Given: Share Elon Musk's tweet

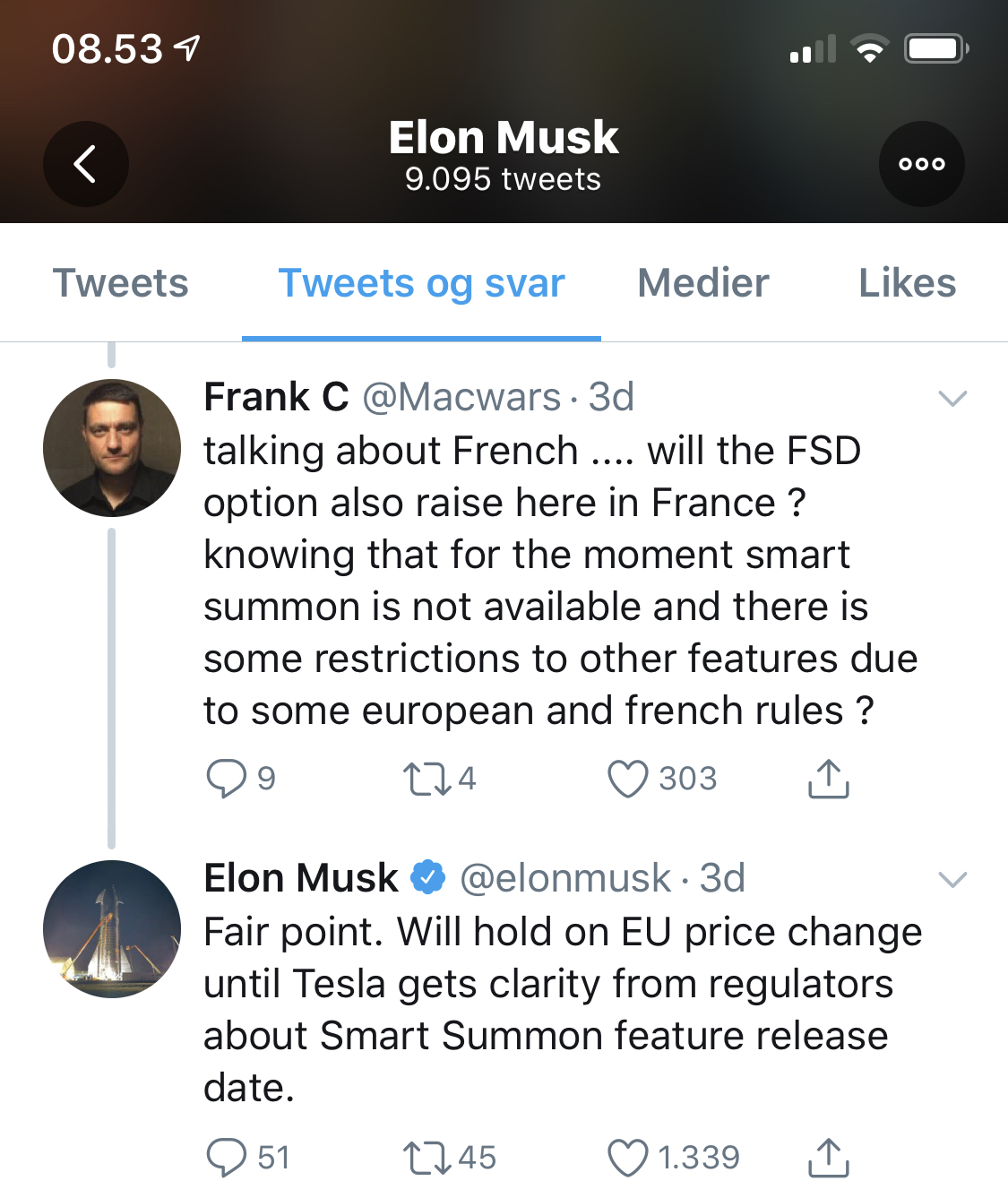Looking at the screenshot, I should tap(828, 1157).
